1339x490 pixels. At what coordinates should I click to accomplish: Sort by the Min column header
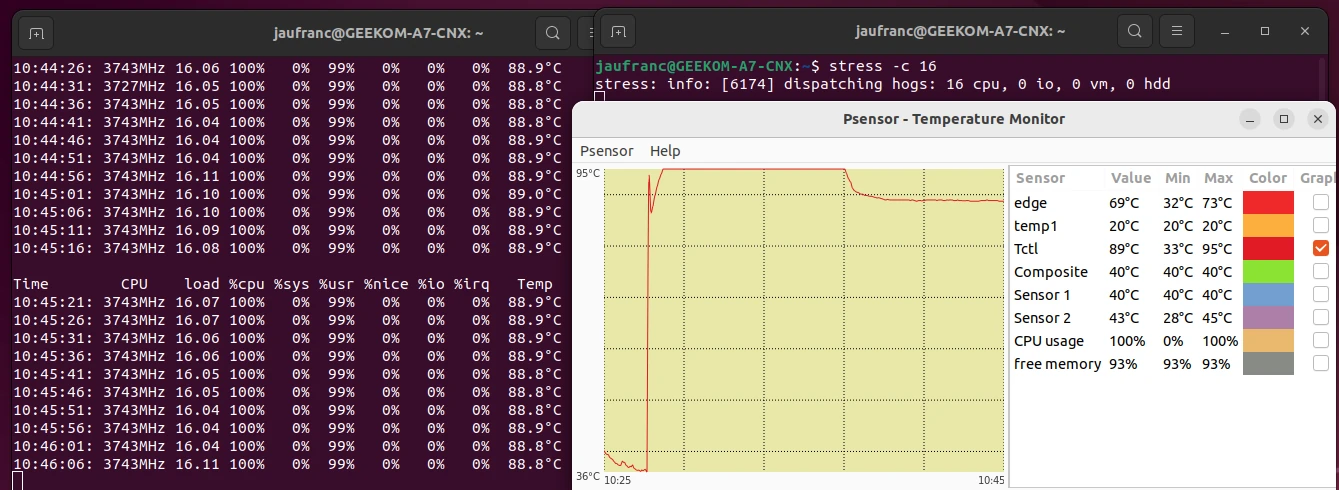point(1177,178)
